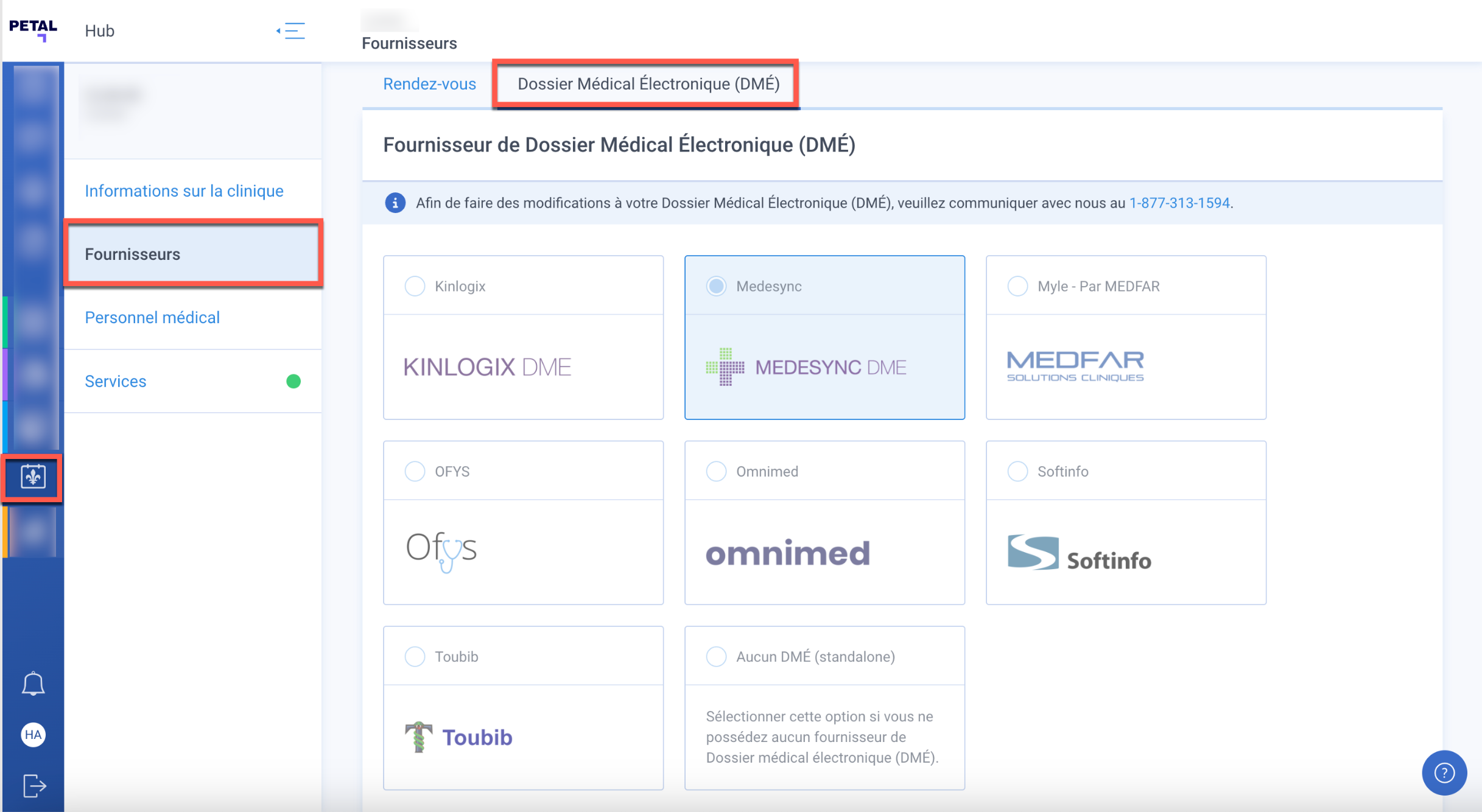The image size is (1482, 812).
Task: Select the Omnimed radio button
Action: [716, 471]
